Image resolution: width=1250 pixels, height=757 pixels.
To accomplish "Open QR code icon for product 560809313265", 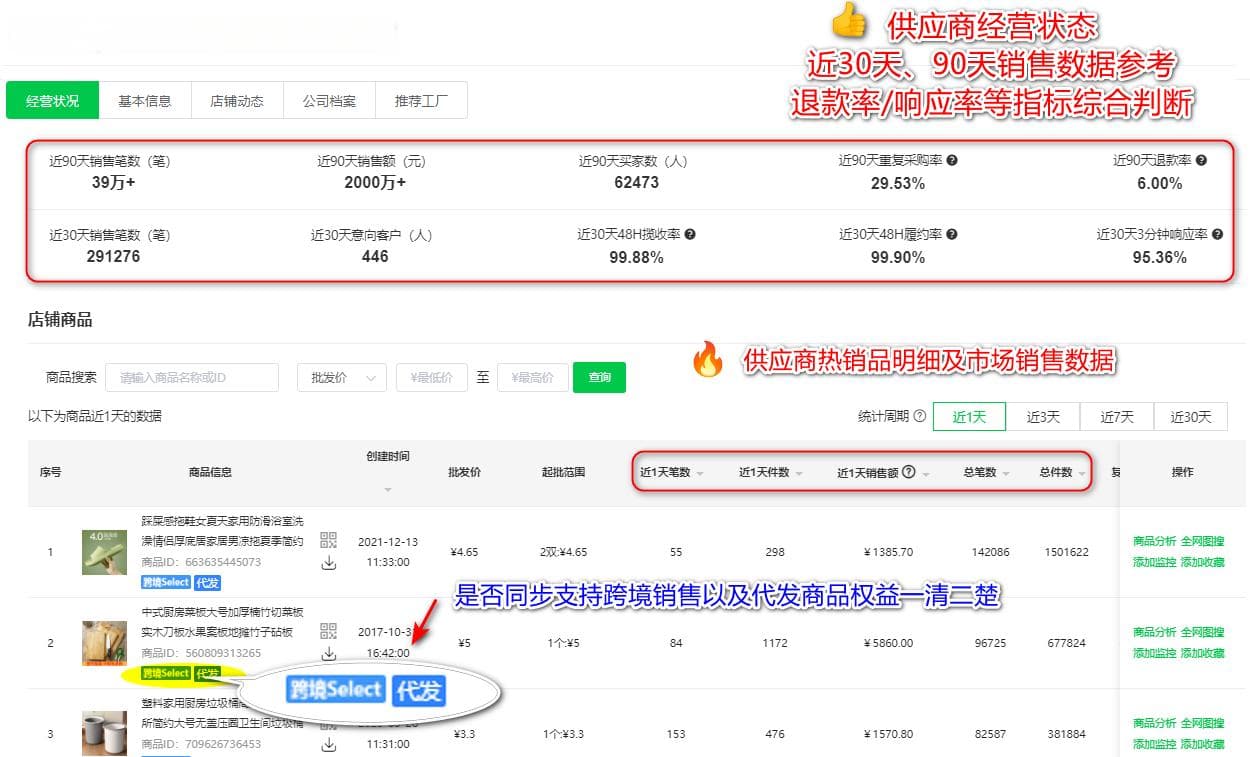I will point(329,630).
